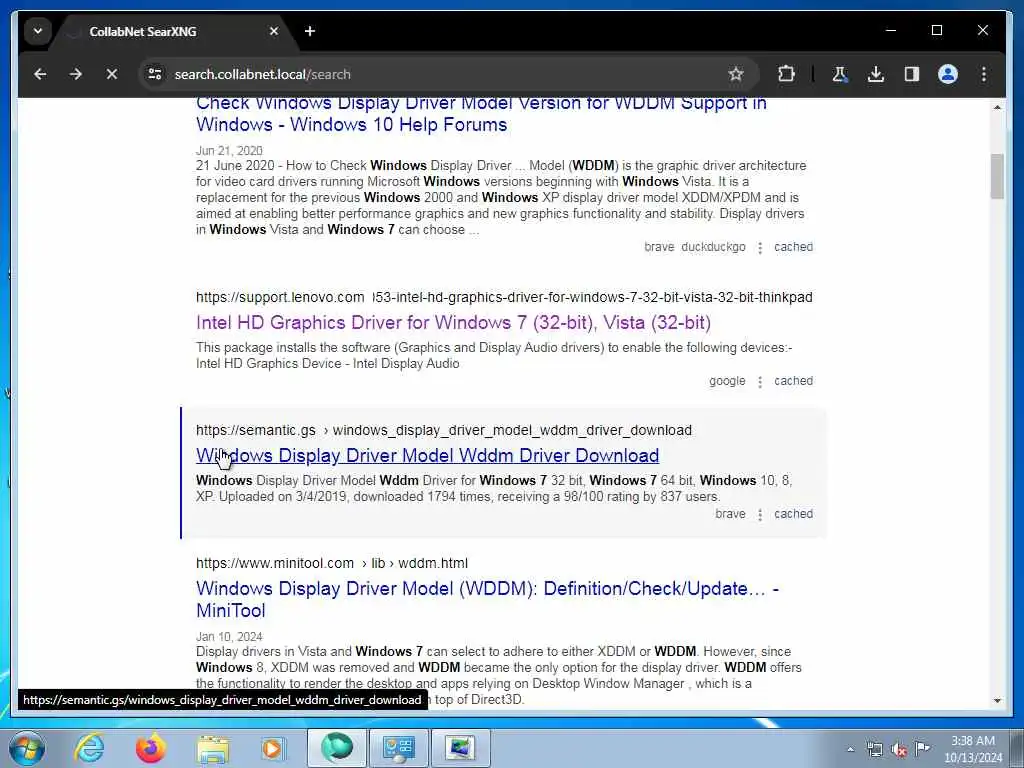Screen dimensions: 1024x768
Task: Select the CollabNet SearXNG tab
Action: point(175,31)
